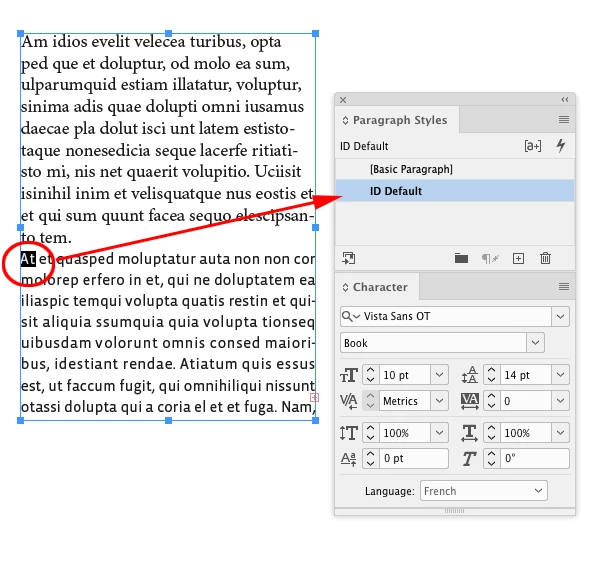The image size is (608, 562).
Task: Open the Paragraph Styles panel menu
Action: pyautogui.click(x=564, y=120)
